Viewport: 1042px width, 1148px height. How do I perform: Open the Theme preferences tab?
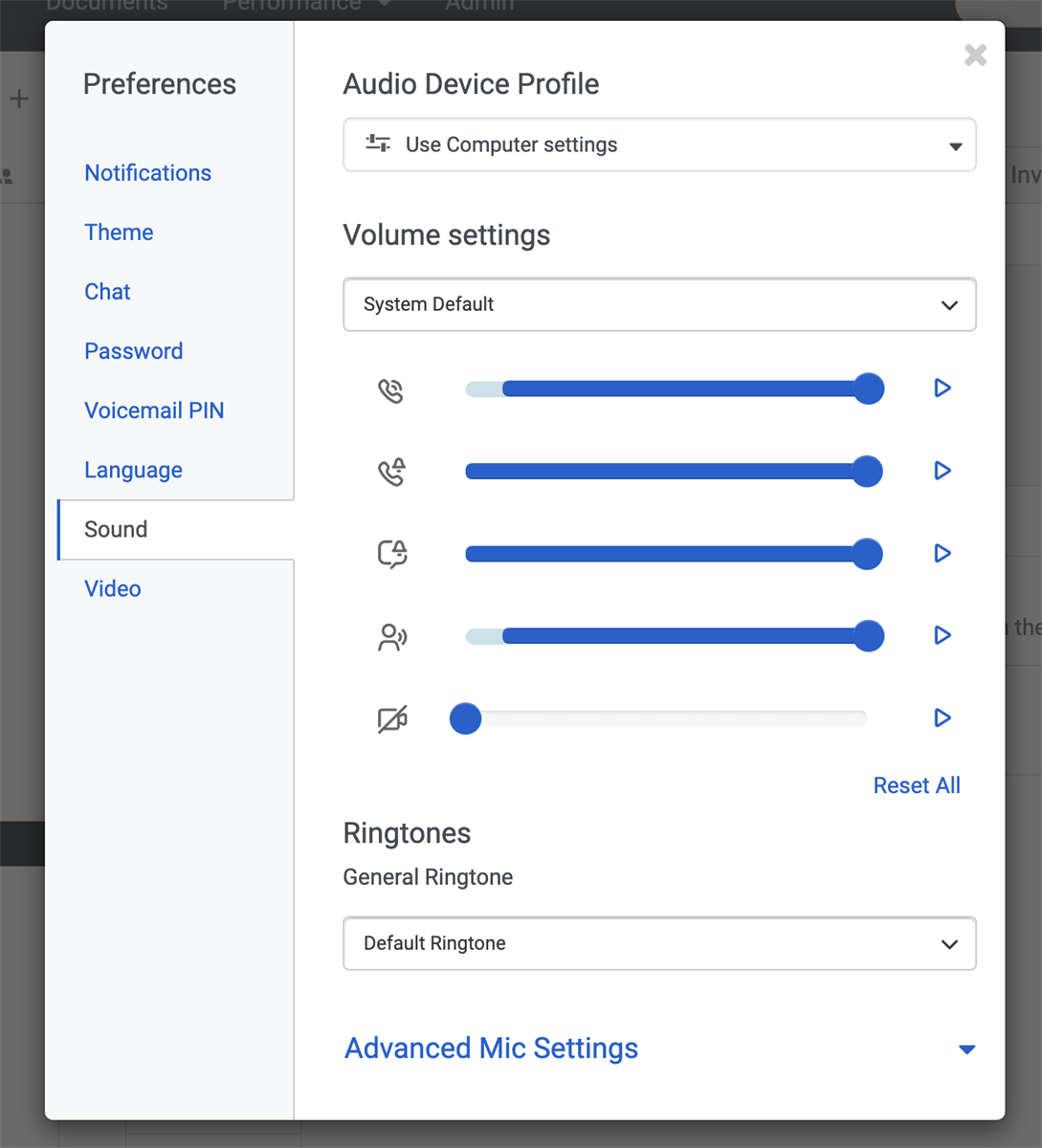point(119,232)
